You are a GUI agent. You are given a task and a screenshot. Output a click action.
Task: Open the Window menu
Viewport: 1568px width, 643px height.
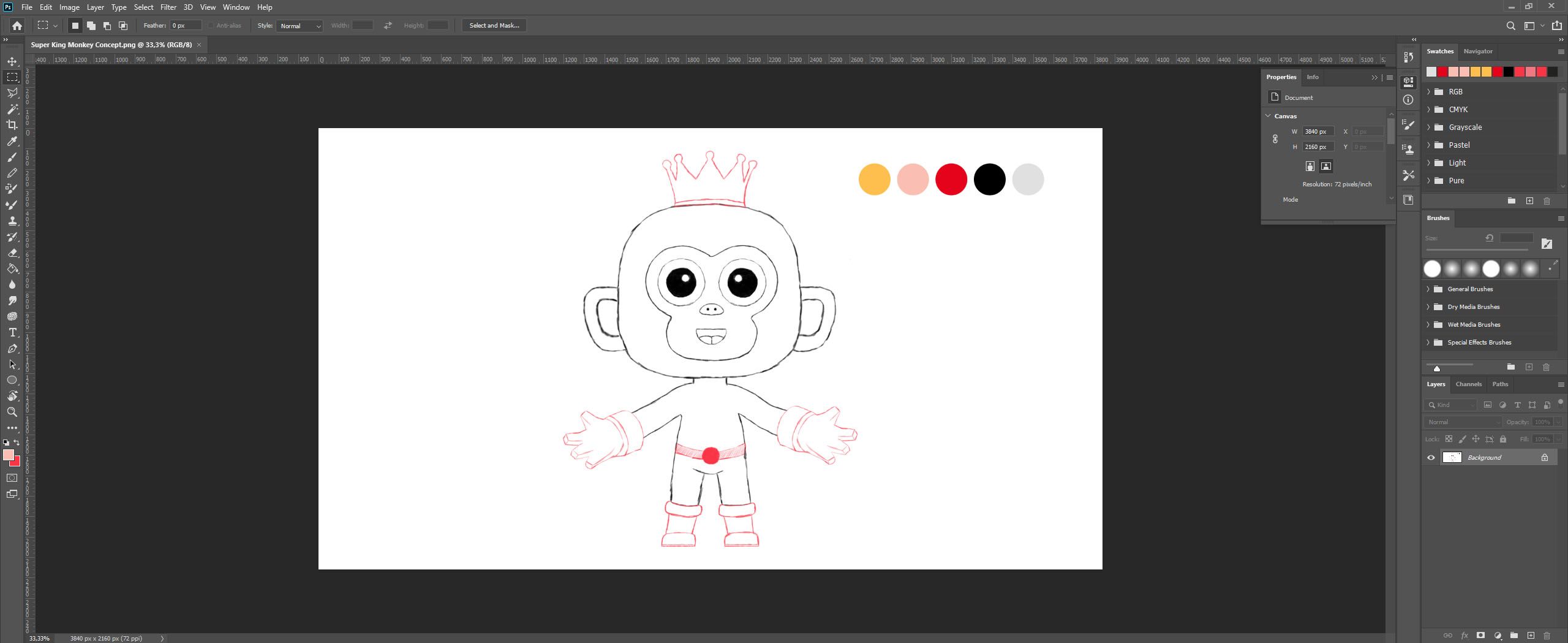pos(236,7)
